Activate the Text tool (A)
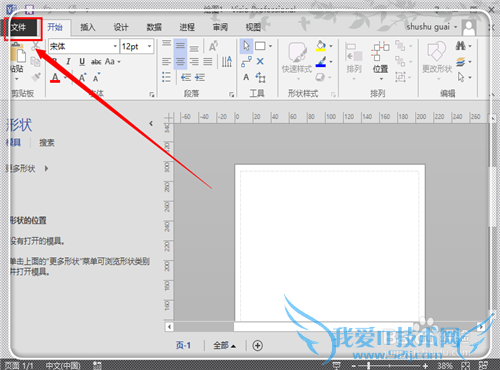 point(246,77)
